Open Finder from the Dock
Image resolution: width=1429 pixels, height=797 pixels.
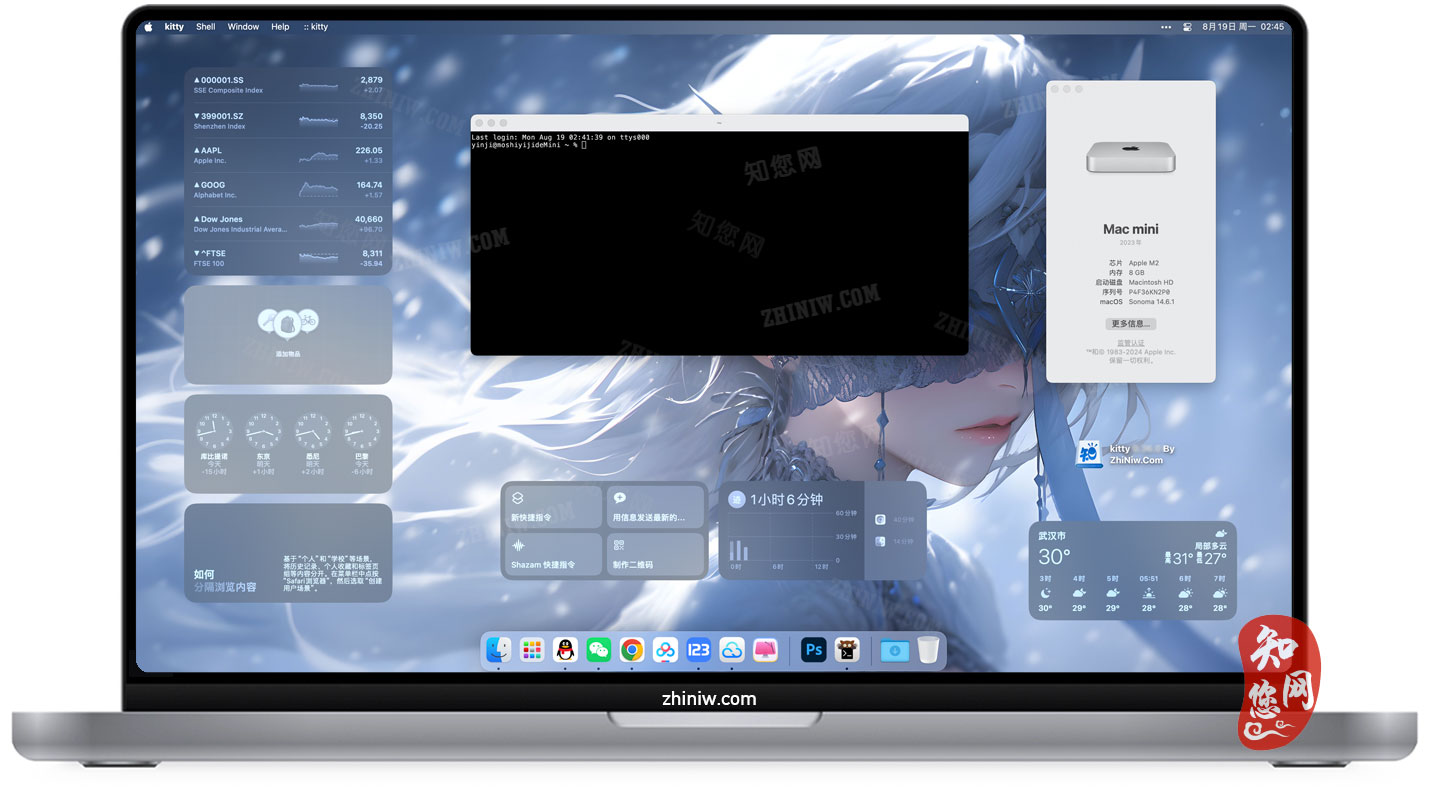498,650
